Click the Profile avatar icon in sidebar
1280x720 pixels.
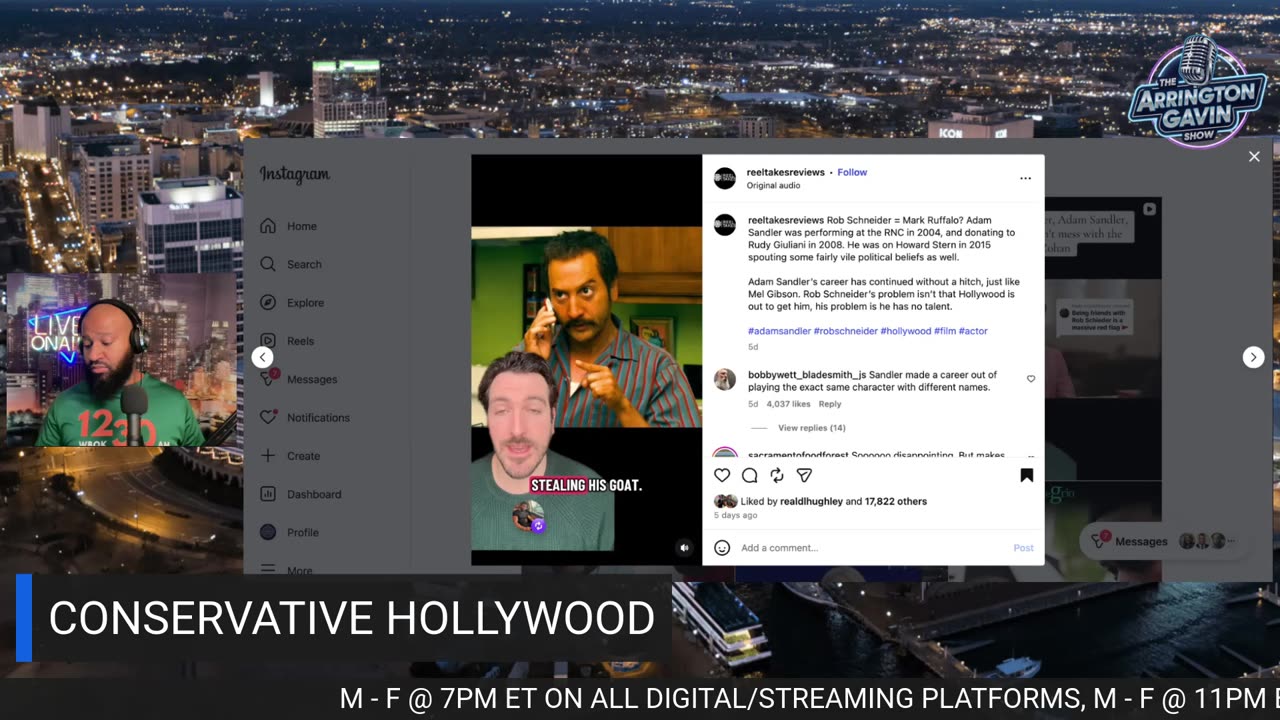pos(268,532)
